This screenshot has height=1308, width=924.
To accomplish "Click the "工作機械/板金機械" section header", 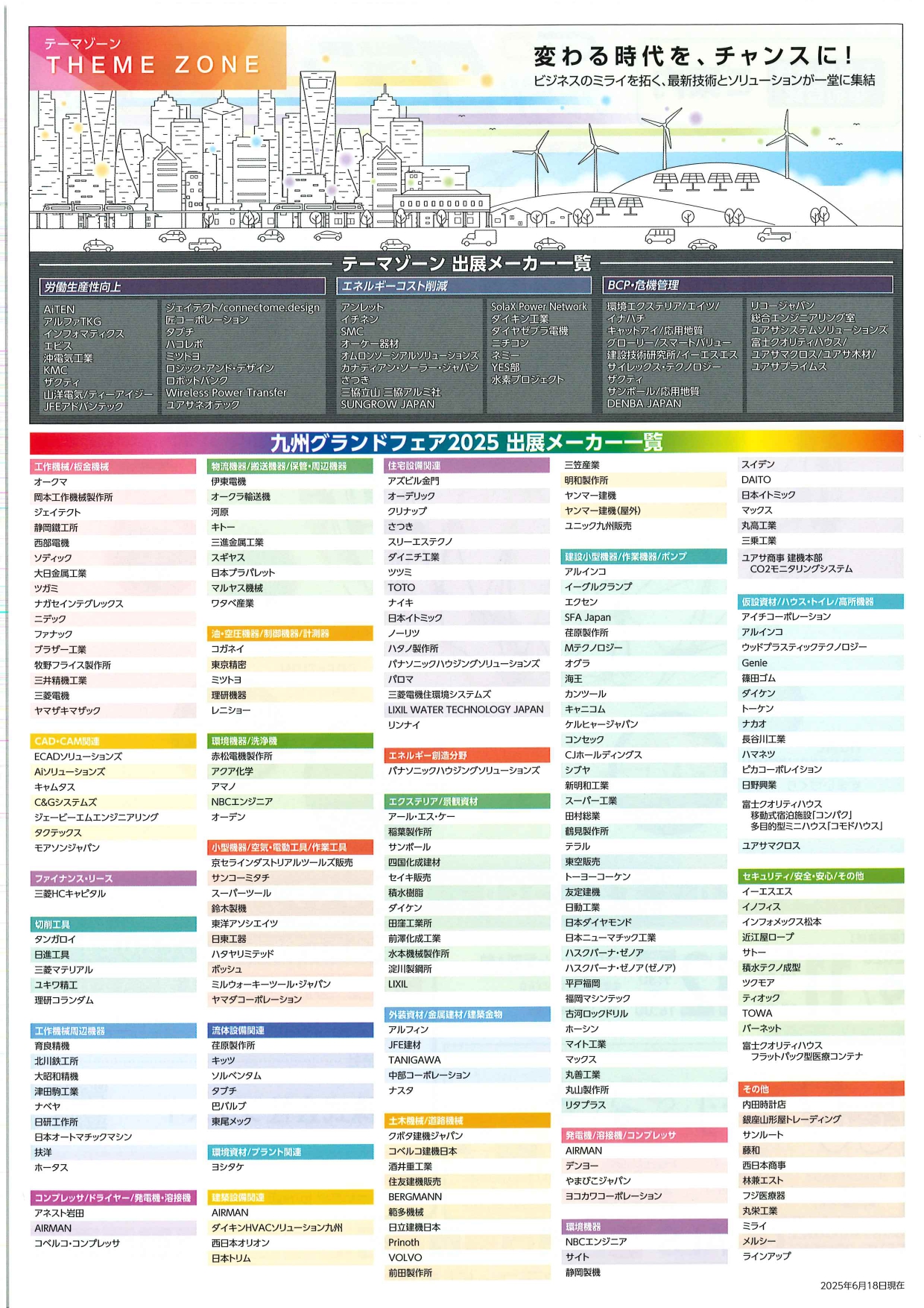I will coord(113,467).
